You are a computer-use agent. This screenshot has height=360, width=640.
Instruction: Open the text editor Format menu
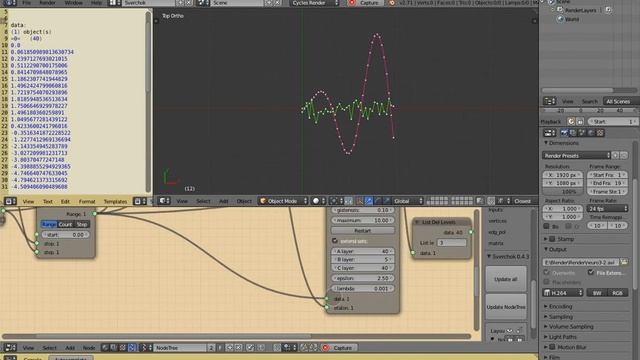coord(87,201)
